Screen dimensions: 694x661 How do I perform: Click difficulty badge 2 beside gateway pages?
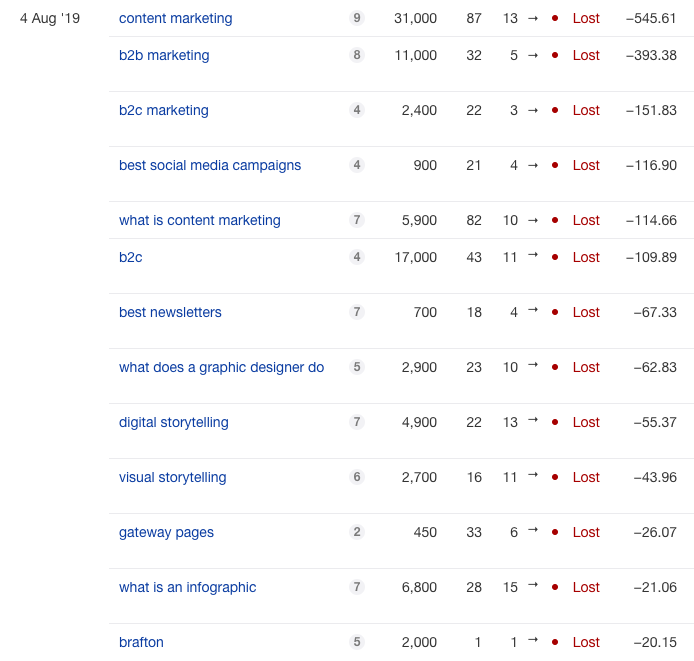pos(357,532)
